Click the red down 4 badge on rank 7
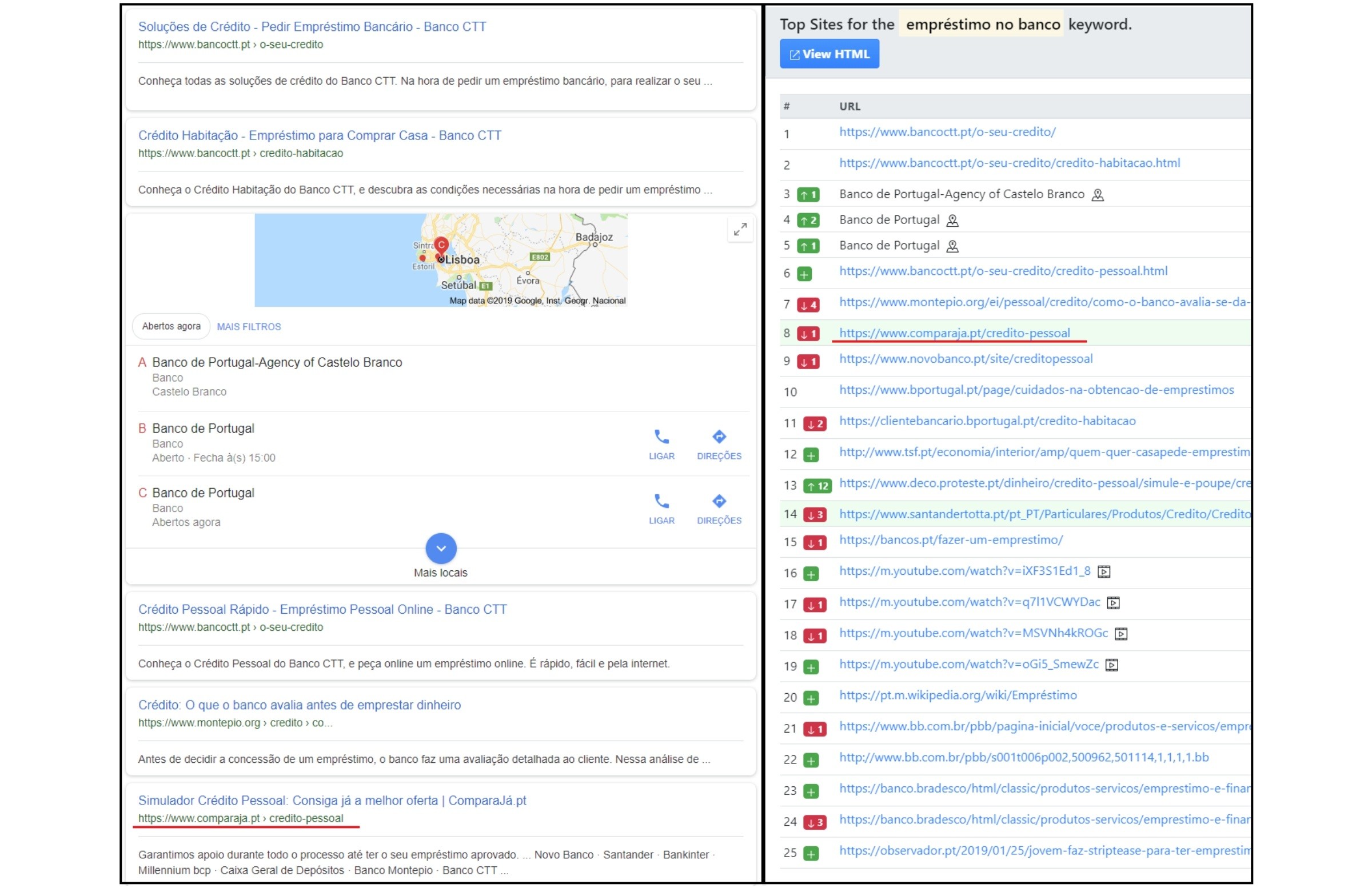1372x888 pixels. (808, 305)
